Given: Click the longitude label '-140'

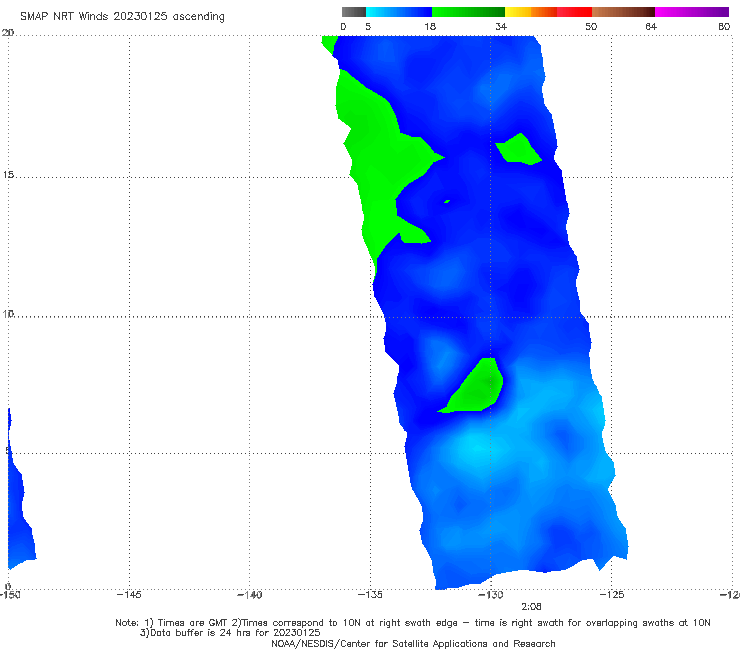Looking at the screenshot, I should click(x=249, y=595).
